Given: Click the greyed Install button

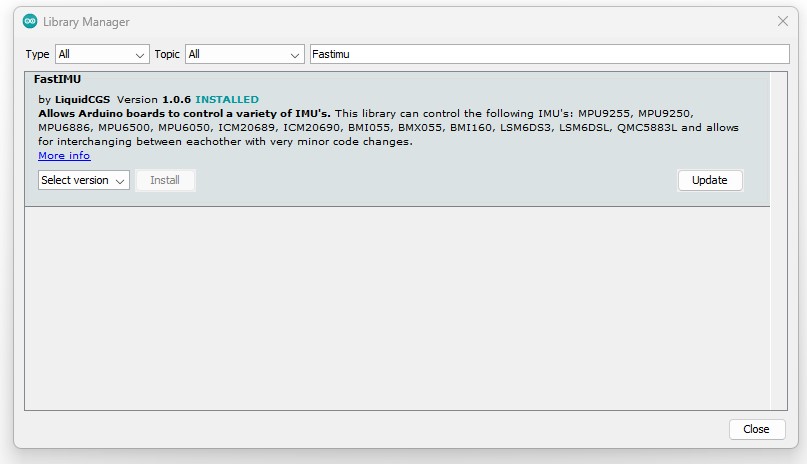Looking at the screenshot, I should [165, 181].
